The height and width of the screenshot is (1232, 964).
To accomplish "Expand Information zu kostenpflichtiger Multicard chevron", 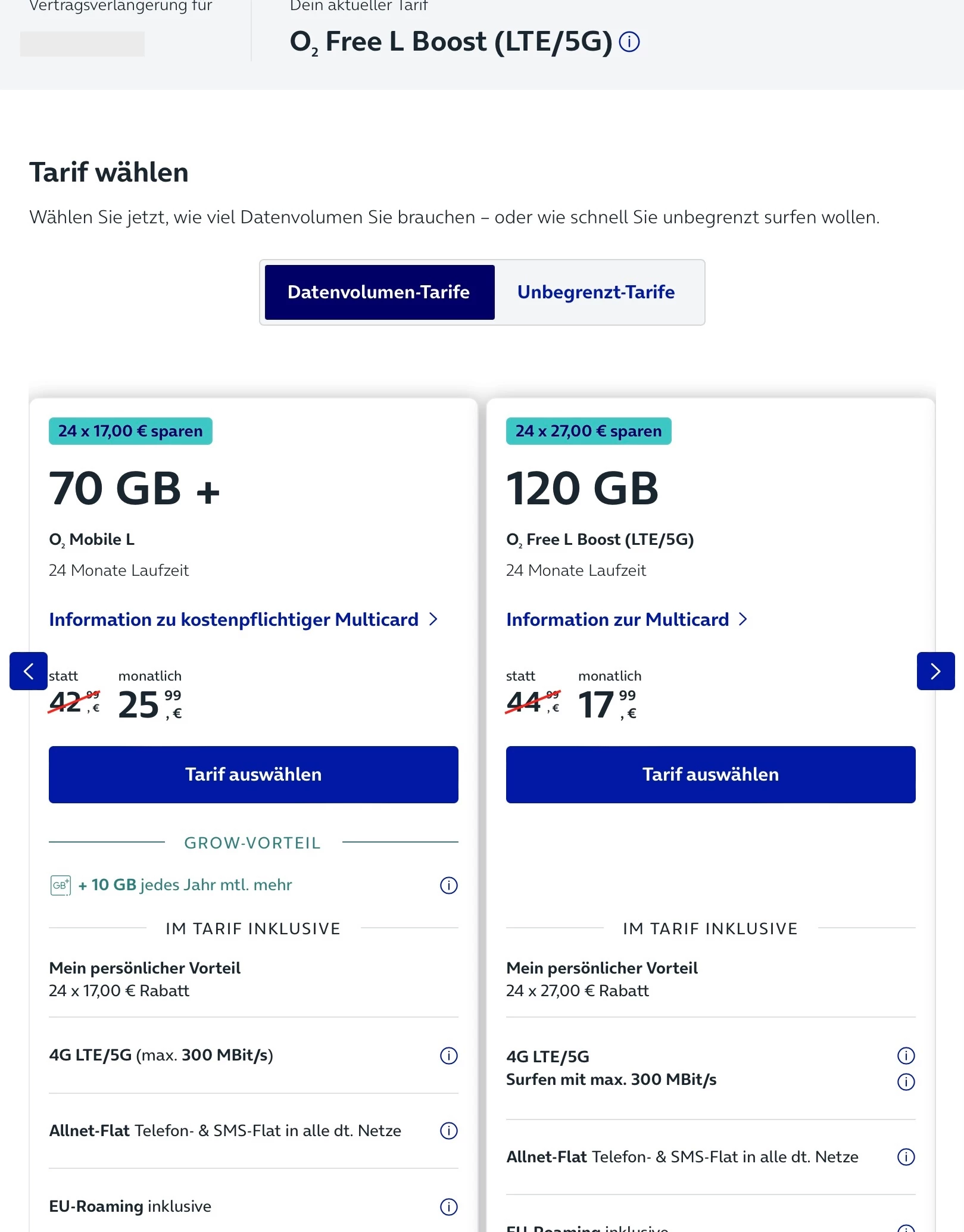I will tap(433, 619).
